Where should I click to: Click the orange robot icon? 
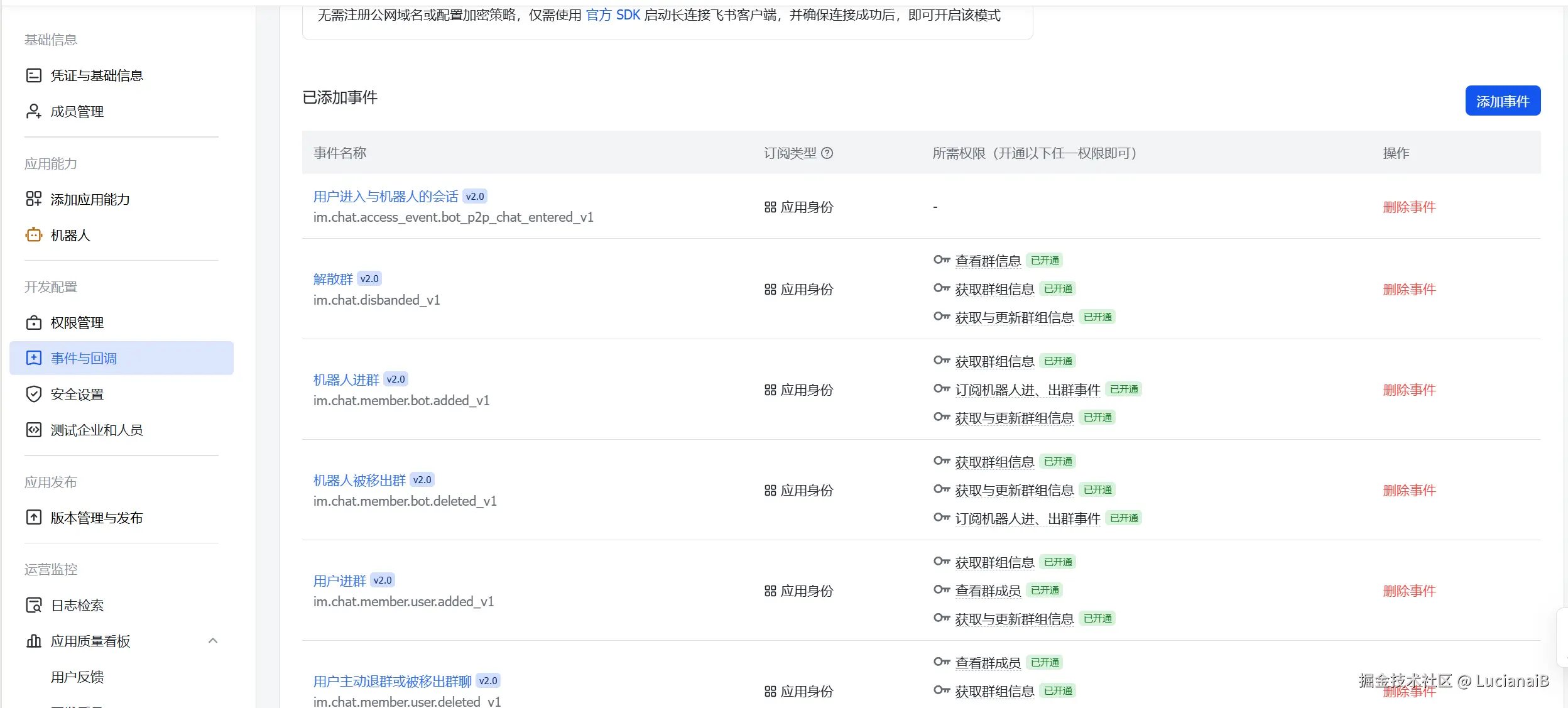tap(33, 235)
